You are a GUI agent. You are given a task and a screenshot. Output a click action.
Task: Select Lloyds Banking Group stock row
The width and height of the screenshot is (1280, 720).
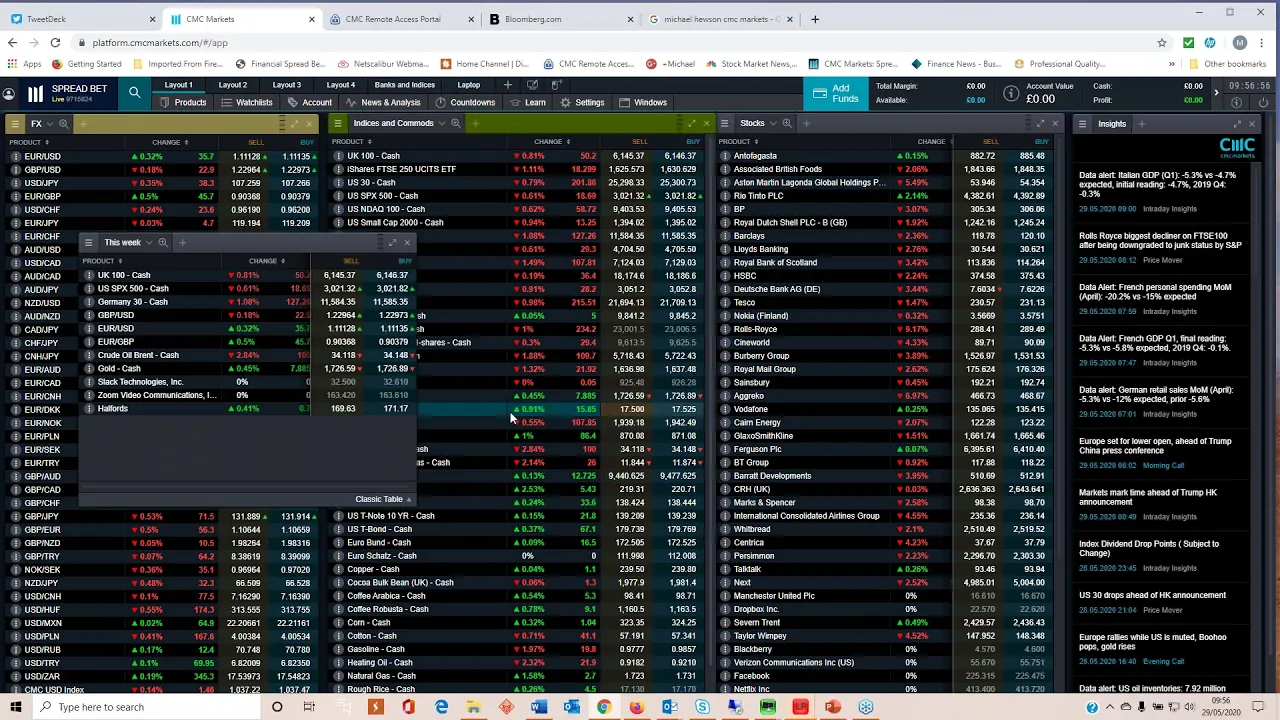[885, 249]
